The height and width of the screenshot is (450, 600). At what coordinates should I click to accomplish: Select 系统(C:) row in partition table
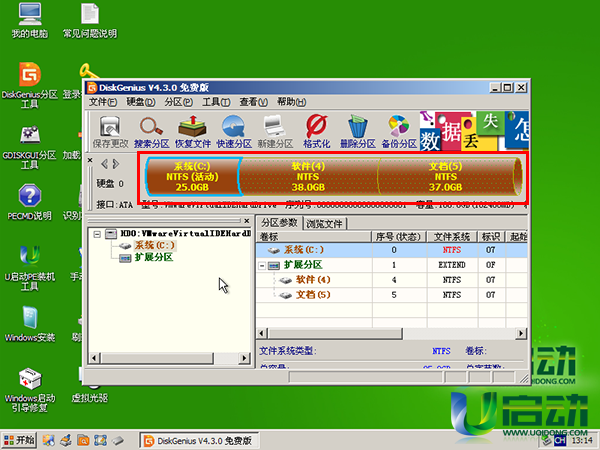click(x=391, y=250)
